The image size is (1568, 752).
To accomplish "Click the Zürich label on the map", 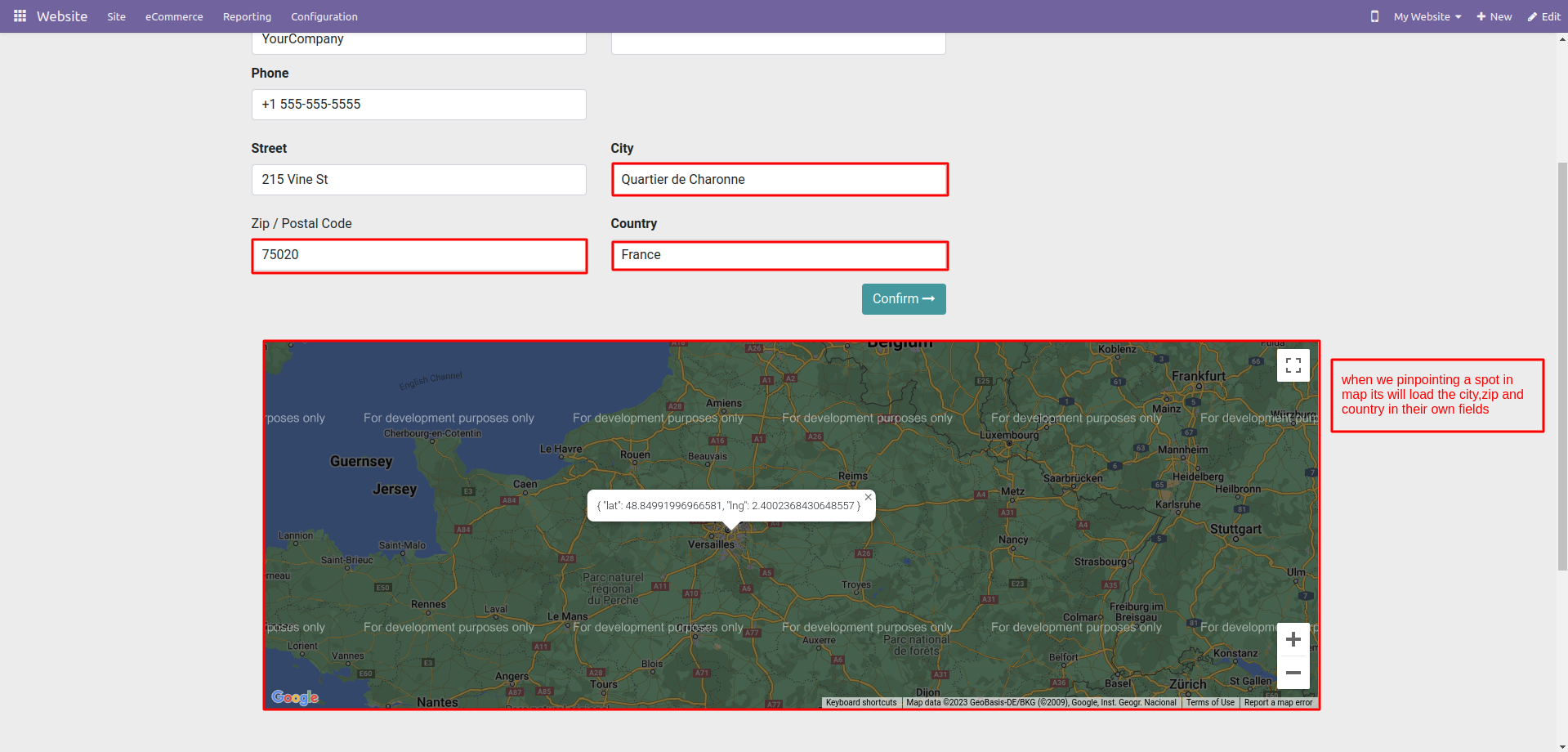I will pyautogui.click(x=1187, y=684).
